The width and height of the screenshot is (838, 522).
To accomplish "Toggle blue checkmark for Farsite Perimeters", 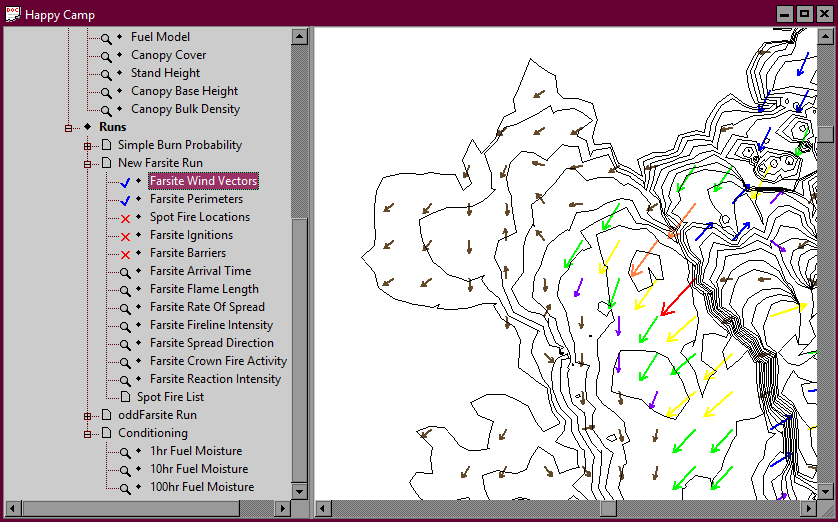I will [125, 200].
